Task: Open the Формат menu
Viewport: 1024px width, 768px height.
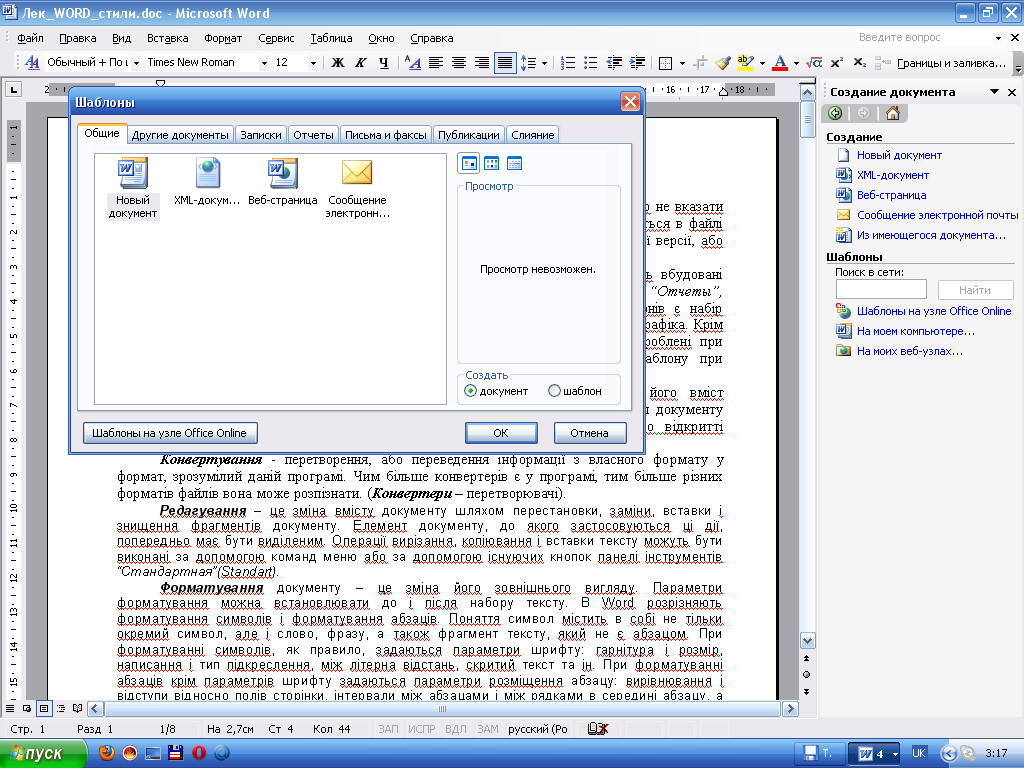Action: coord(223,38)
